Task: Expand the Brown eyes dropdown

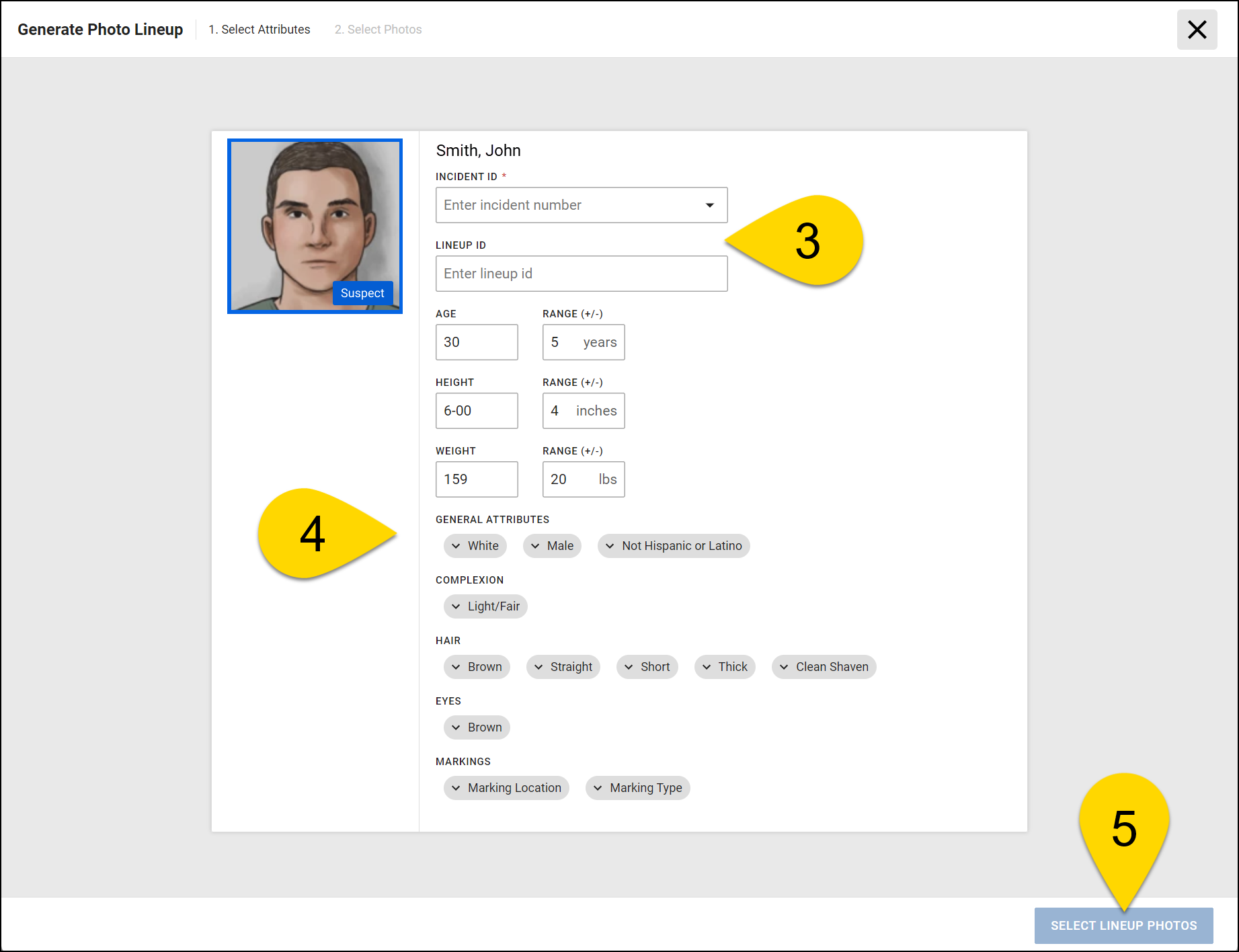Action: pos(477,727)
